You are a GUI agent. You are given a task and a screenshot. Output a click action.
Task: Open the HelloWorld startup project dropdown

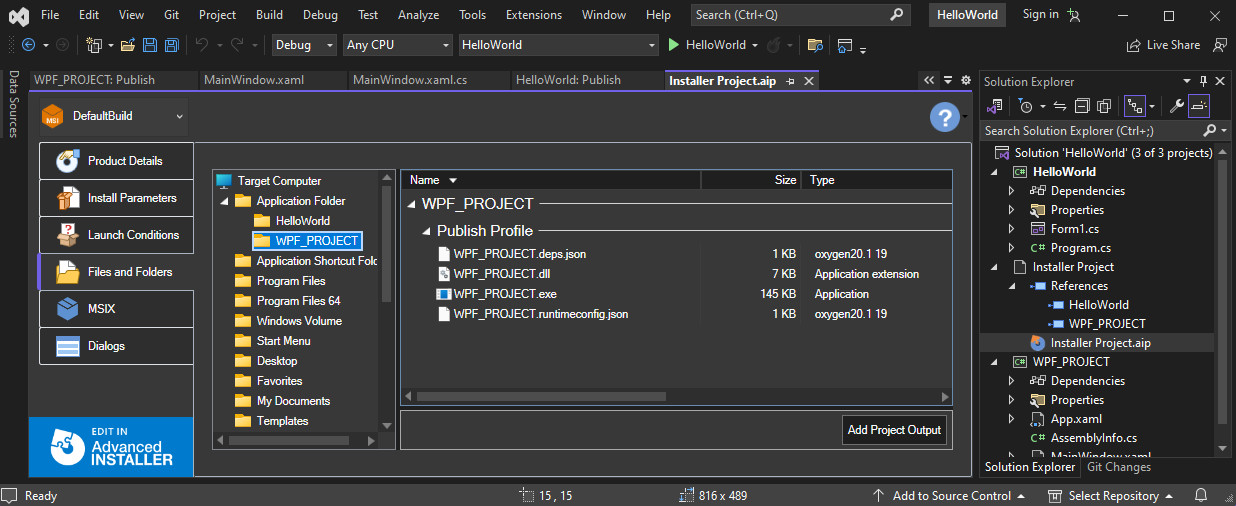click(x=558, y=45)
